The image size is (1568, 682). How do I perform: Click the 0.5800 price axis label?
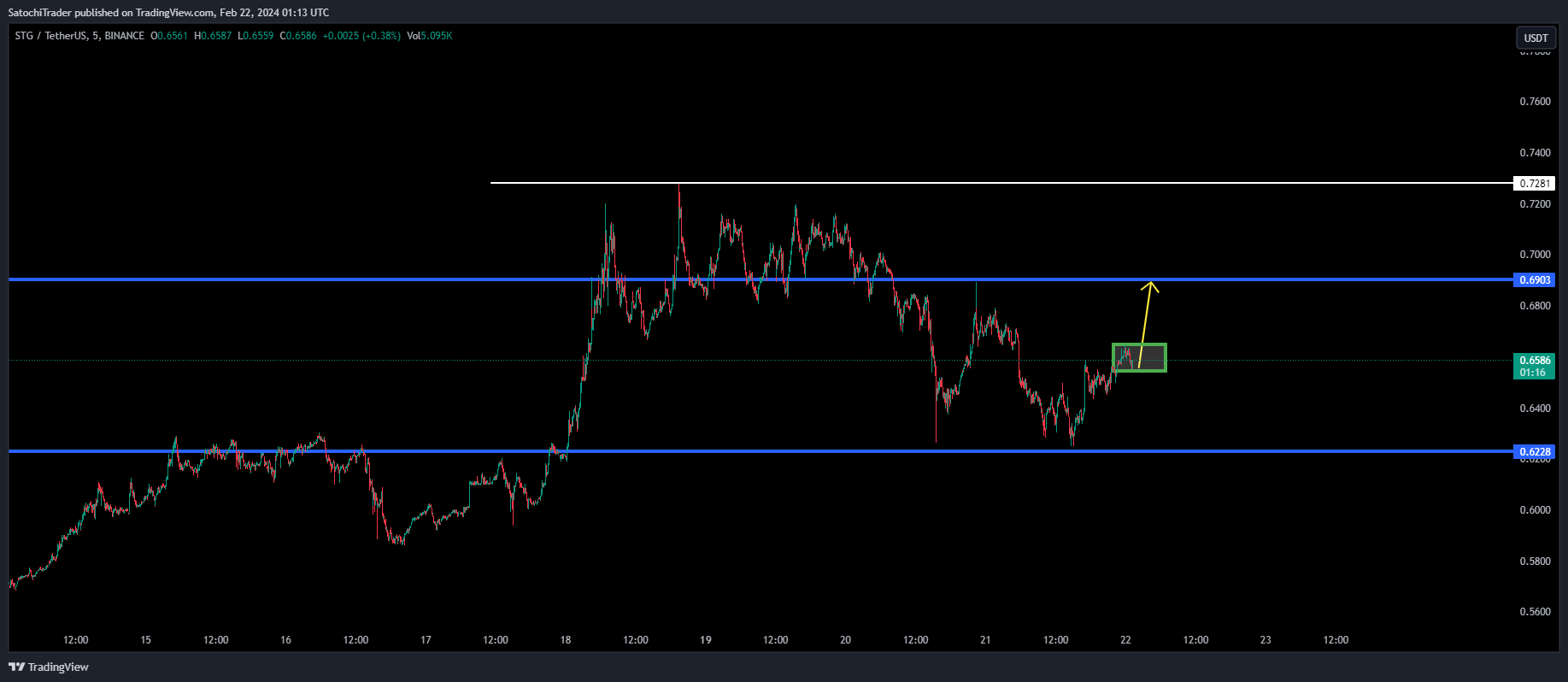[1535, 561]
